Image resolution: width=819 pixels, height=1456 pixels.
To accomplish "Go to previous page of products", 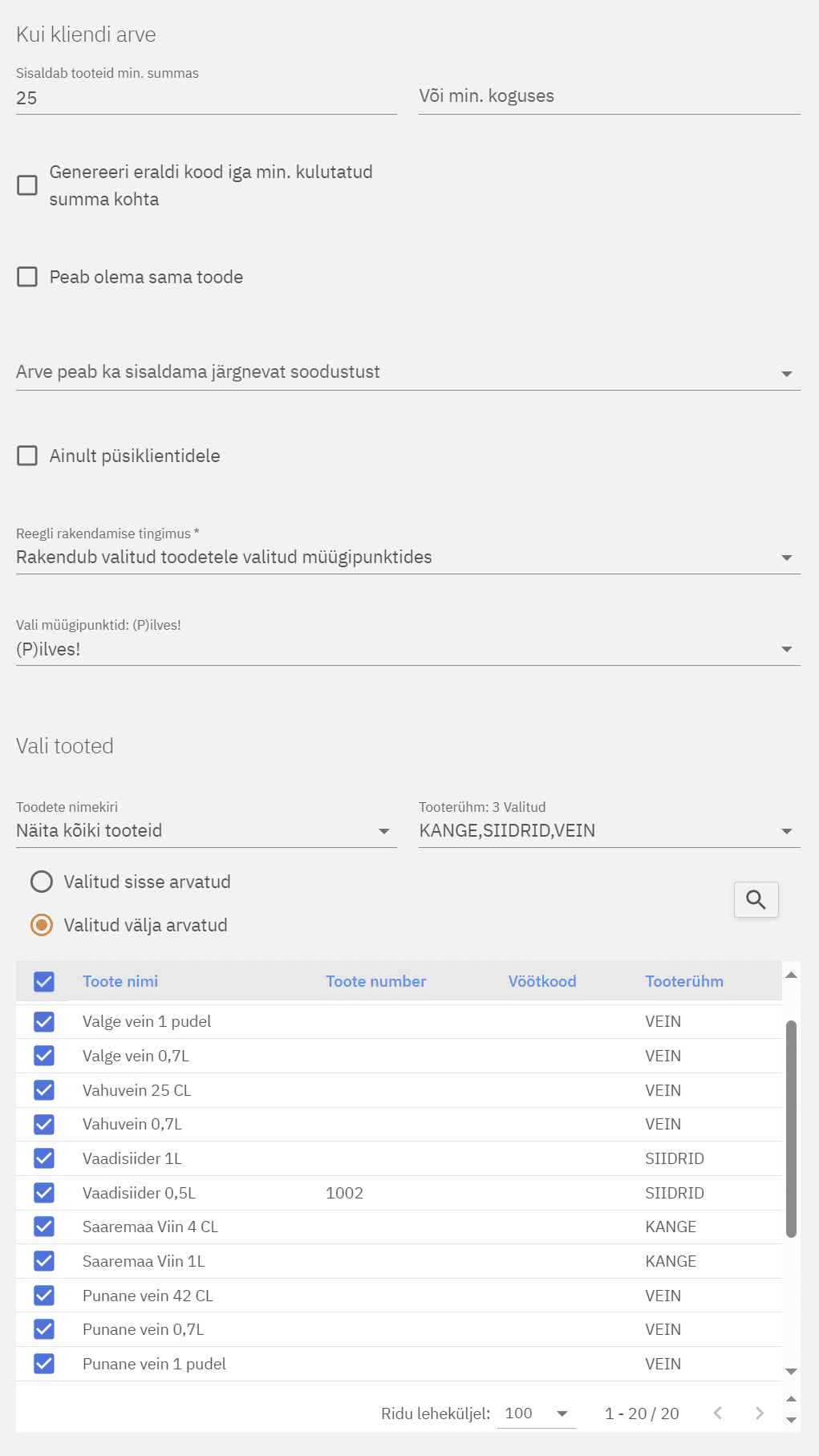I will click(718, 1413).
